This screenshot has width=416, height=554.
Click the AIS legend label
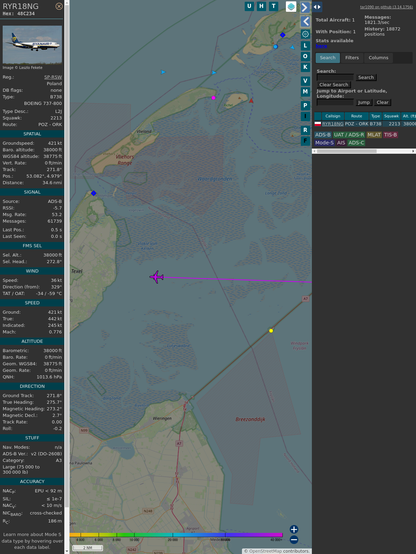(341, 143)
